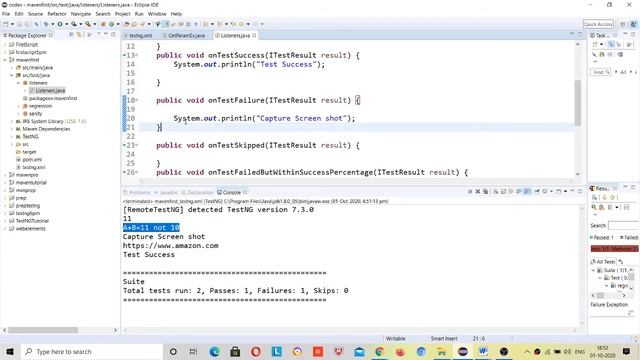Screen dimensions: 640x360
Task: Click the red test progress bar
Action: click(614, 249)
